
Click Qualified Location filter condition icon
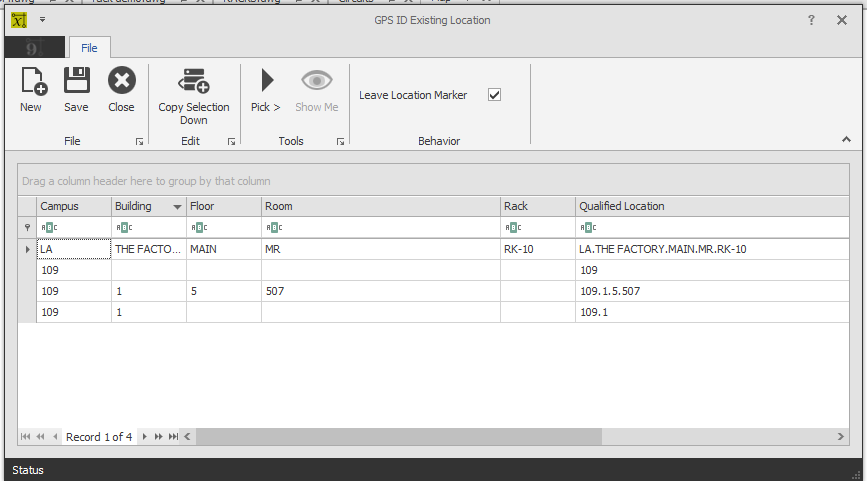pyautogui.click(x=588, y=227)
